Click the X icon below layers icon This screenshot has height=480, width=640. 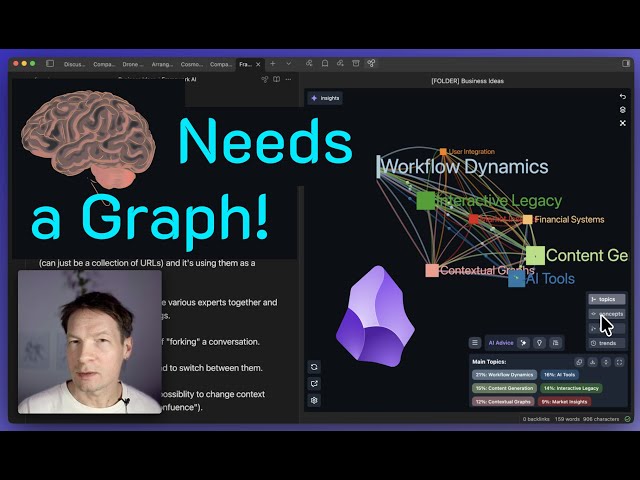(x=622, y=123)
